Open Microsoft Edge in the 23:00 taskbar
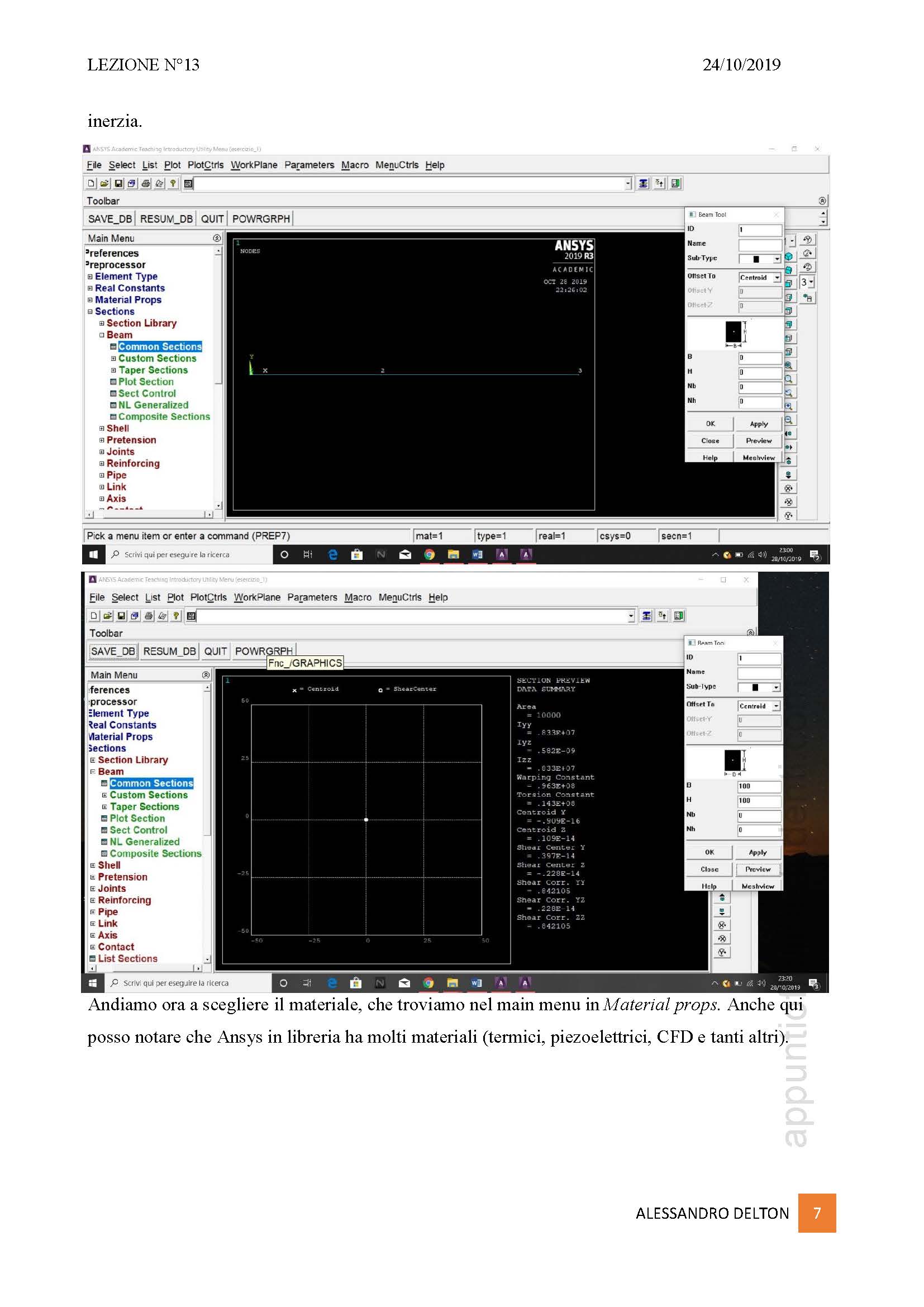The height and width of the screenshot is (1307, 924). (333, 554)
